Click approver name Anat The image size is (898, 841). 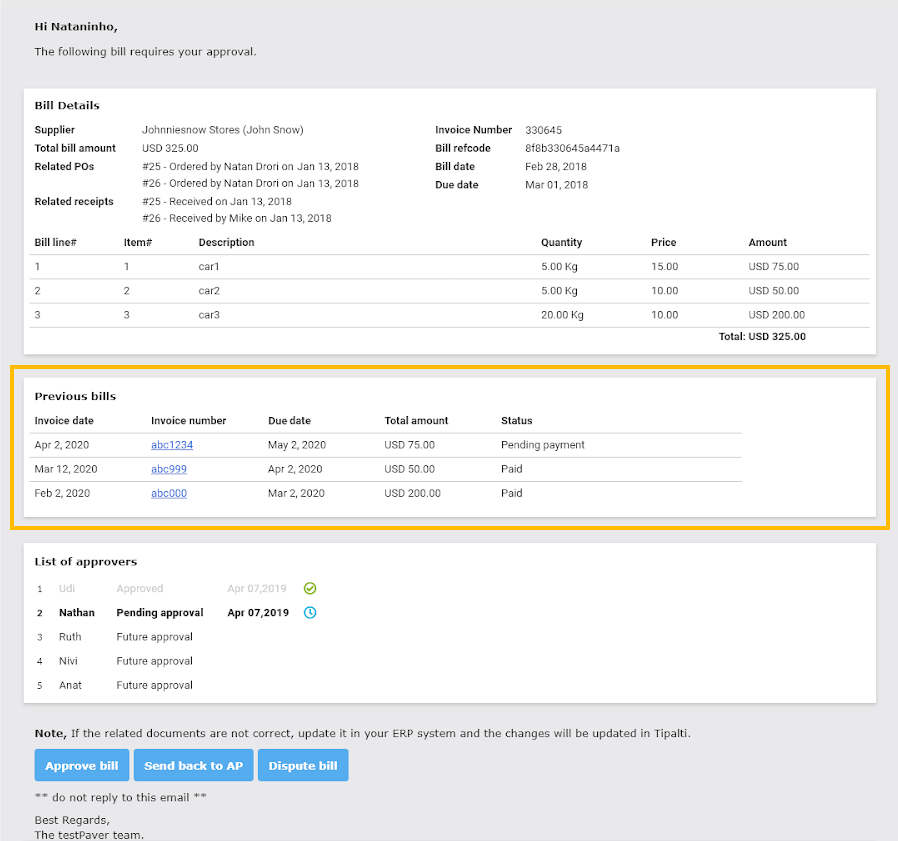tap(70, 685)
